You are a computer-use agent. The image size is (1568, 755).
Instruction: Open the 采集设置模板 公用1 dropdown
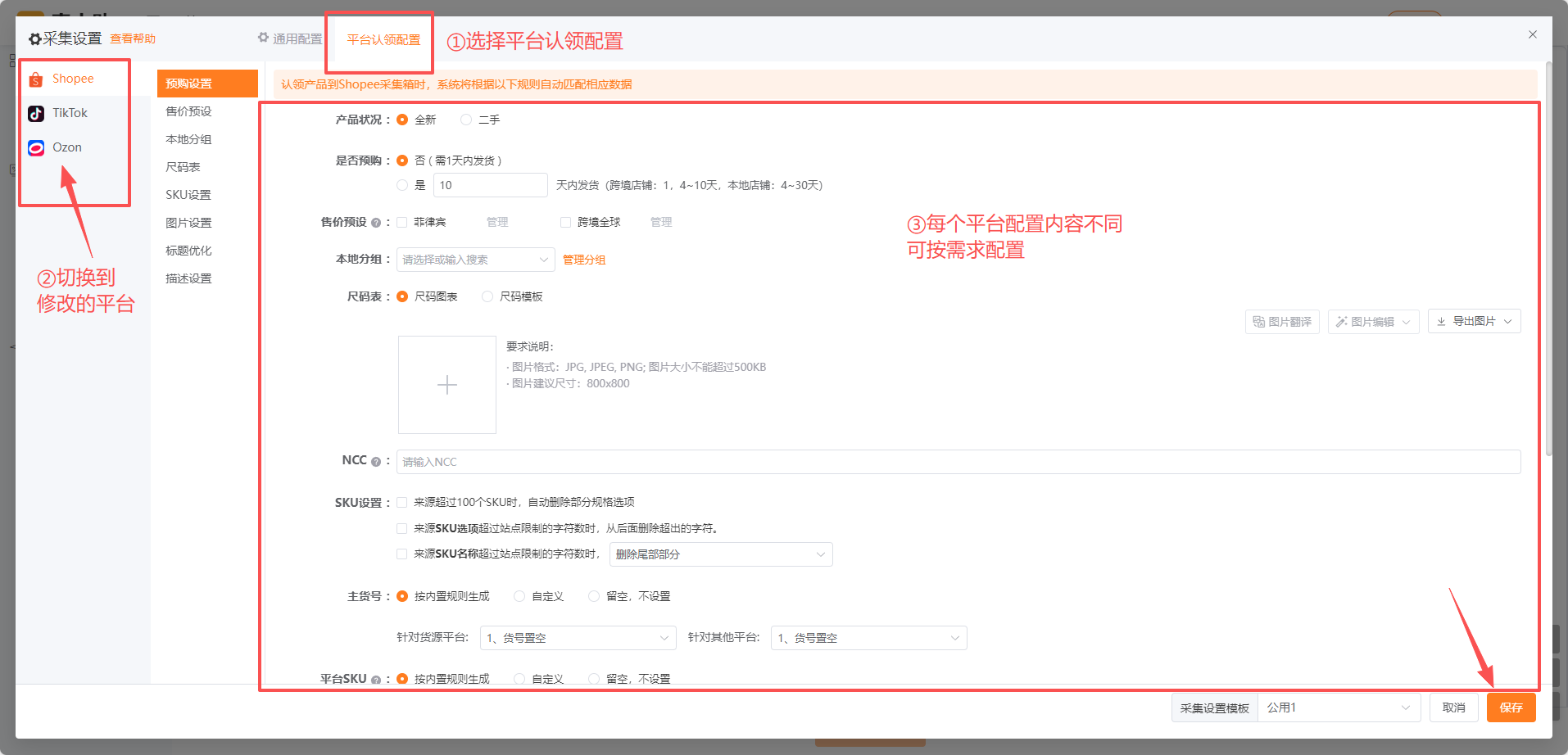[x=1339, y=708]
